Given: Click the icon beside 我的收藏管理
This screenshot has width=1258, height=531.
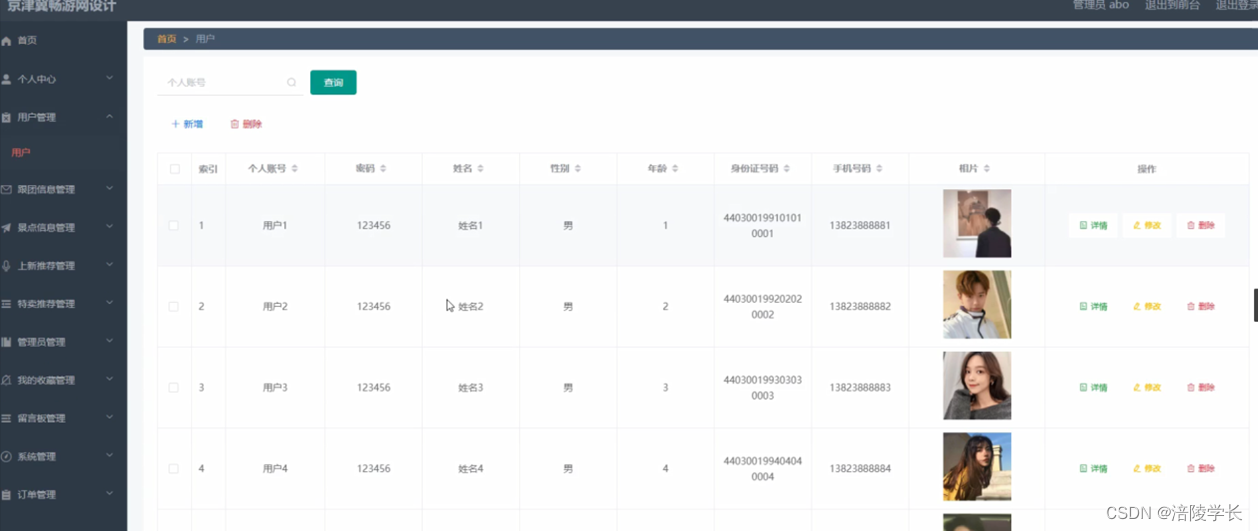Looking at the screenshot, I should 7,380.
